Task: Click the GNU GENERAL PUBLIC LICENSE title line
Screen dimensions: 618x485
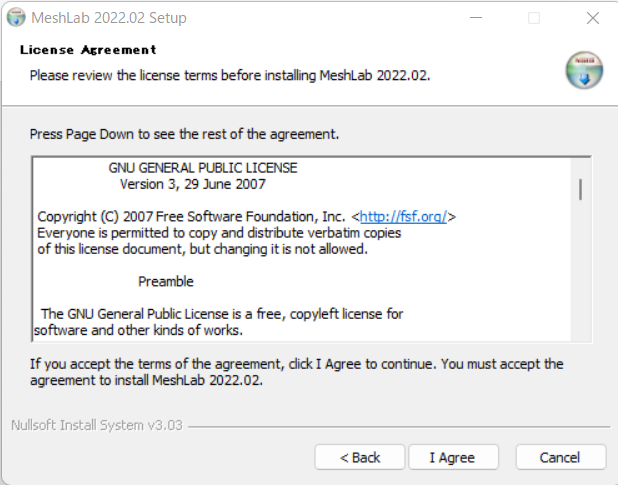Action: coord(203,168)
